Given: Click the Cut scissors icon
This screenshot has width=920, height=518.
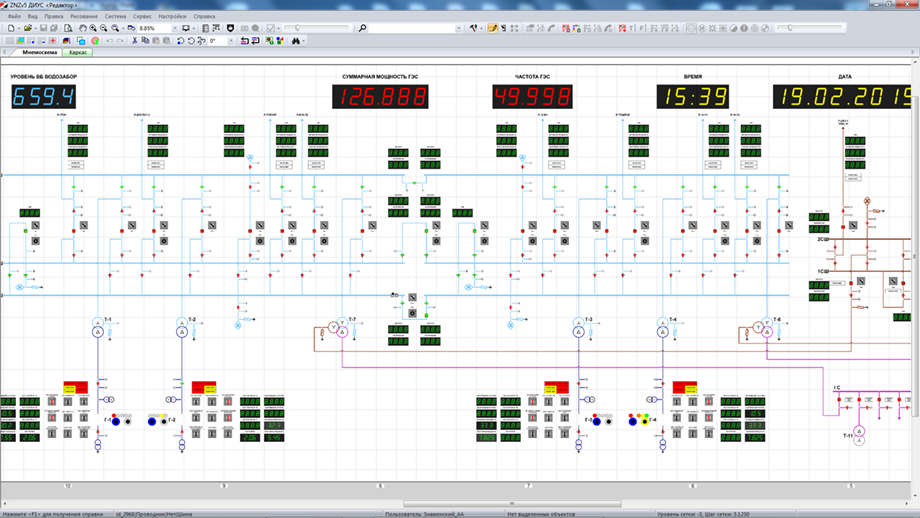Looking at the screenshot, I should click(x=134, y=41).
